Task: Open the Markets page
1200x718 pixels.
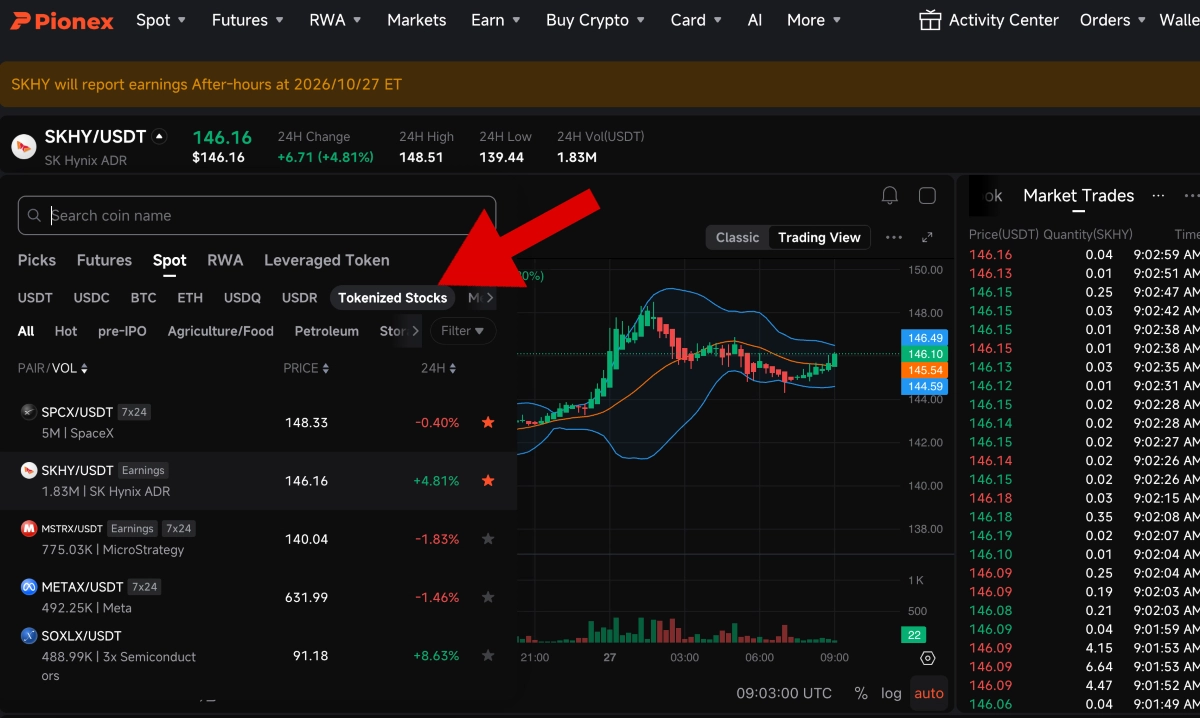Action: (x=417, y=20)
